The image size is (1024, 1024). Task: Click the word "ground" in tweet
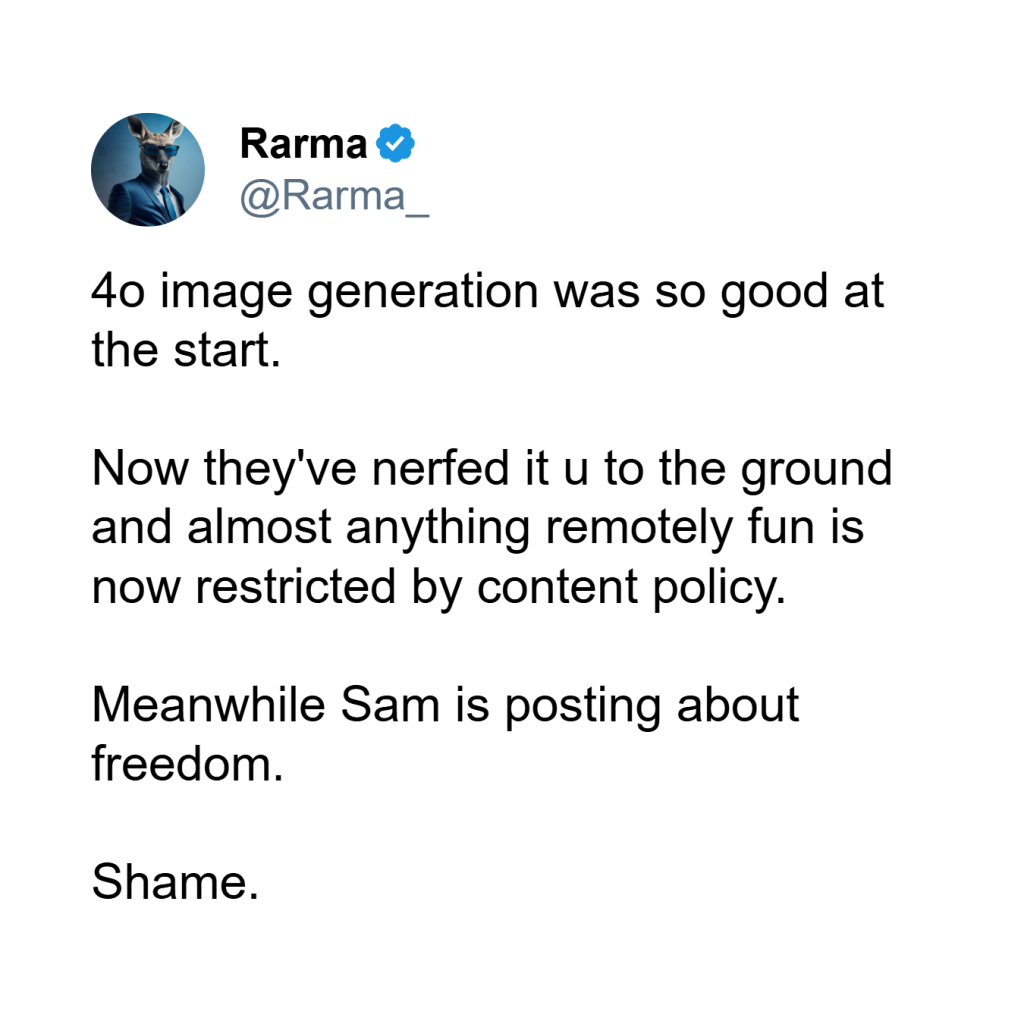[x=816, y=469]
